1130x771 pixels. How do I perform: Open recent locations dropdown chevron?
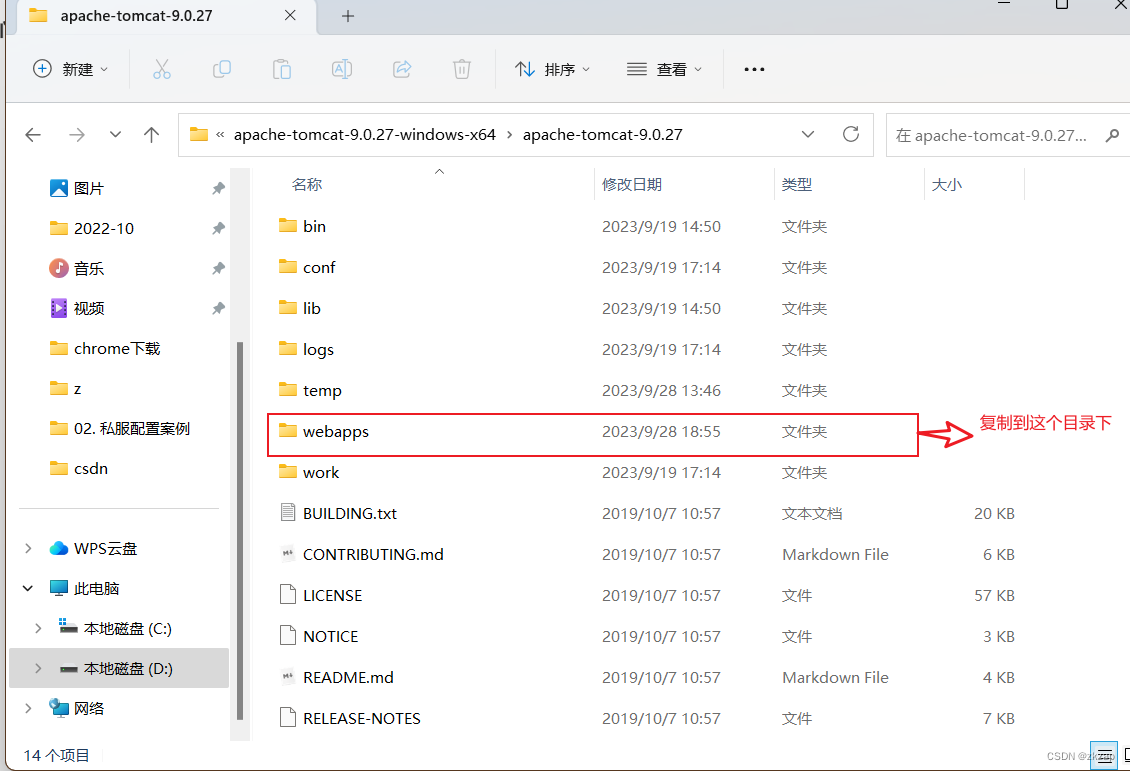click(x=115, y=135)
